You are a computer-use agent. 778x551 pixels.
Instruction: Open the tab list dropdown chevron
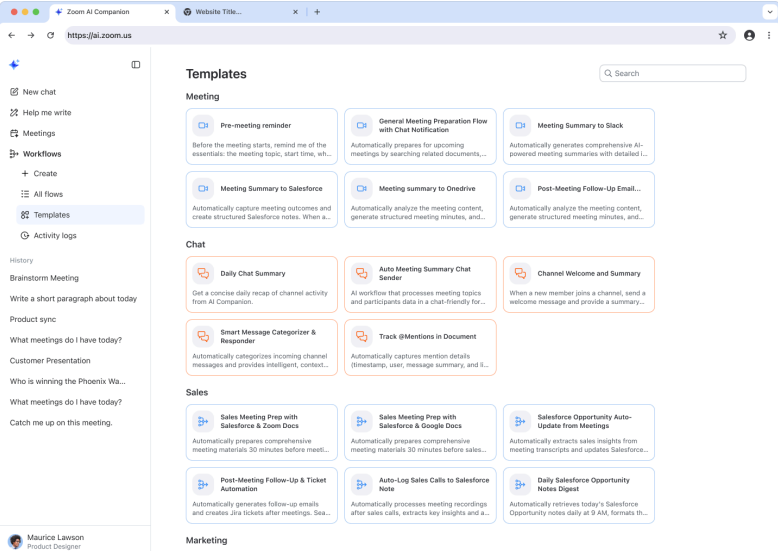click(767, 12)
